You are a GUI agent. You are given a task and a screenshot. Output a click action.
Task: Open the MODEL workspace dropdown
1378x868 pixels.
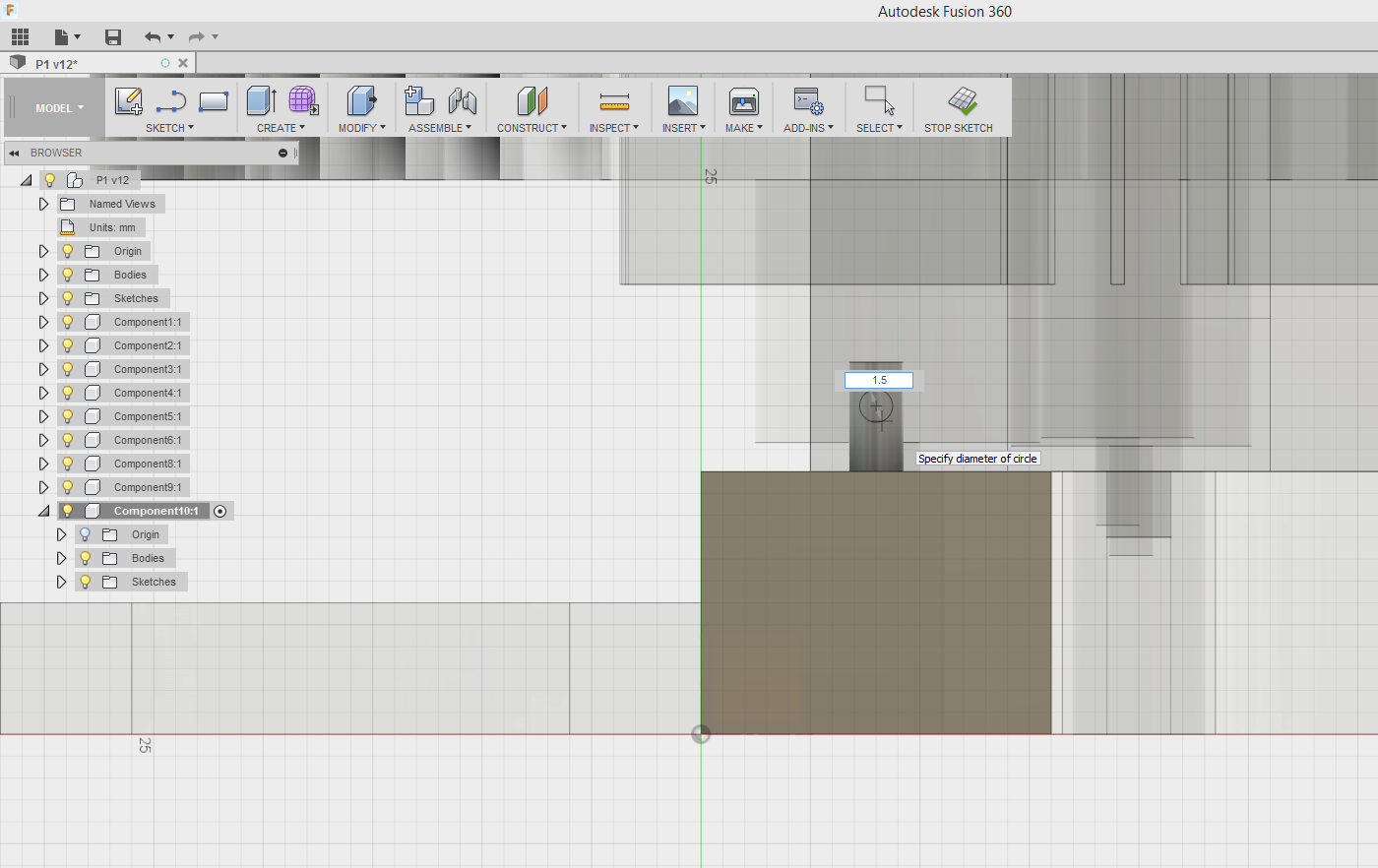(x=59, y=108)
